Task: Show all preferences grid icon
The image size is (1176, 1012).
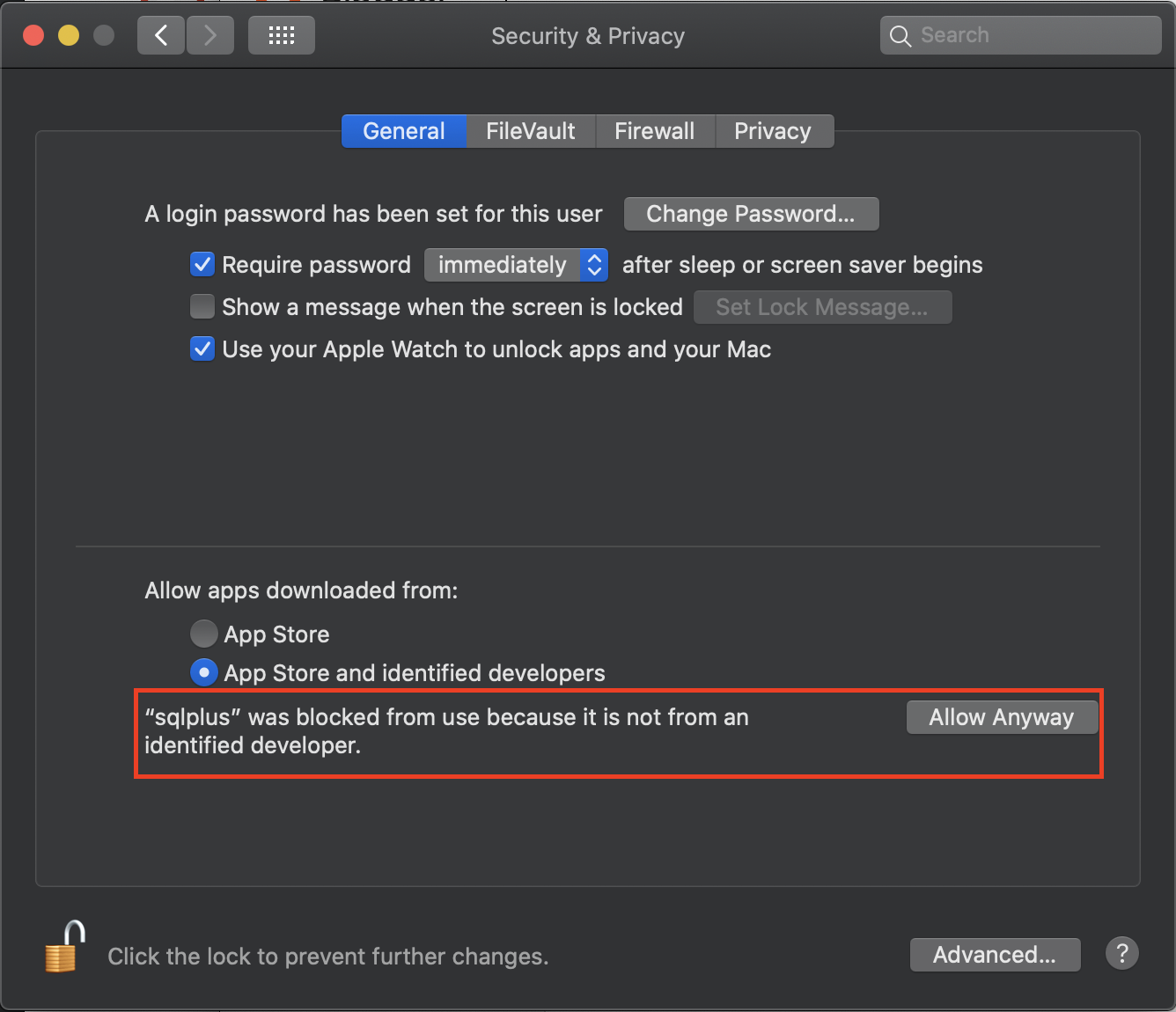Action: 282,35
